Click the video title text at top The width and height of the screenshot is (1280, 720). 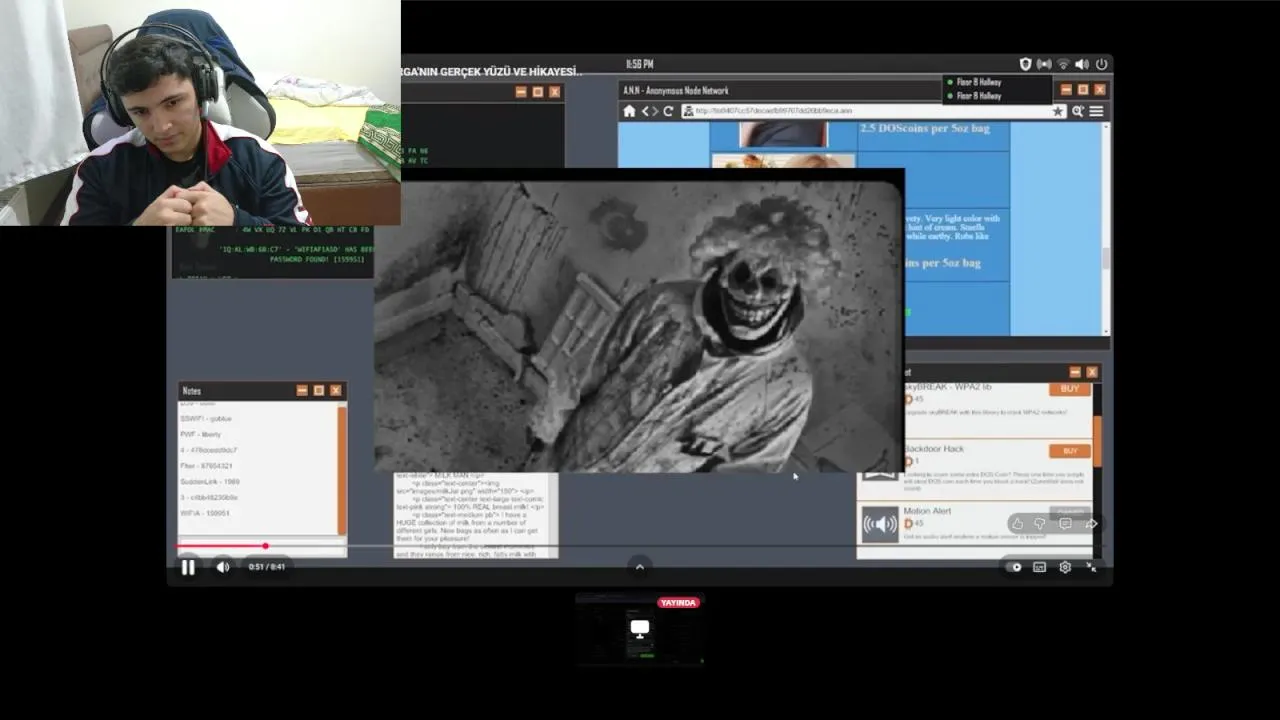click(x=492, y=72)
